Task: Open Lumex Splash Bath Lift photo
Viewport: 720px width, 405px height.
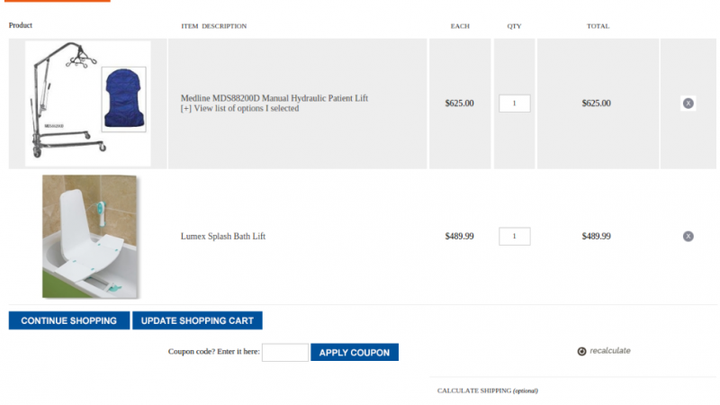Action: click(x=90, y=236)
